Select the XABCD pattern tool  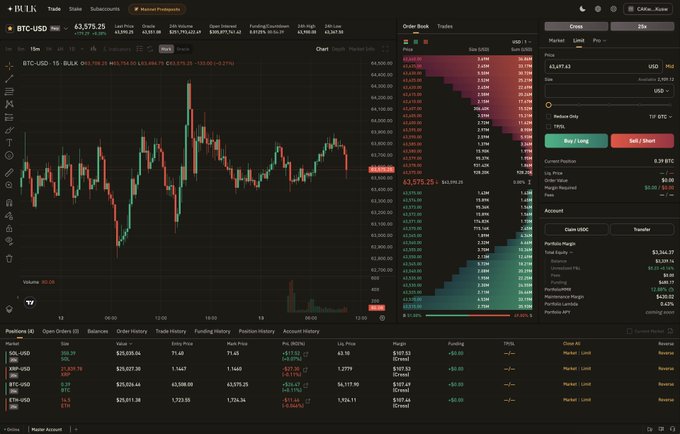coord(9,104)
